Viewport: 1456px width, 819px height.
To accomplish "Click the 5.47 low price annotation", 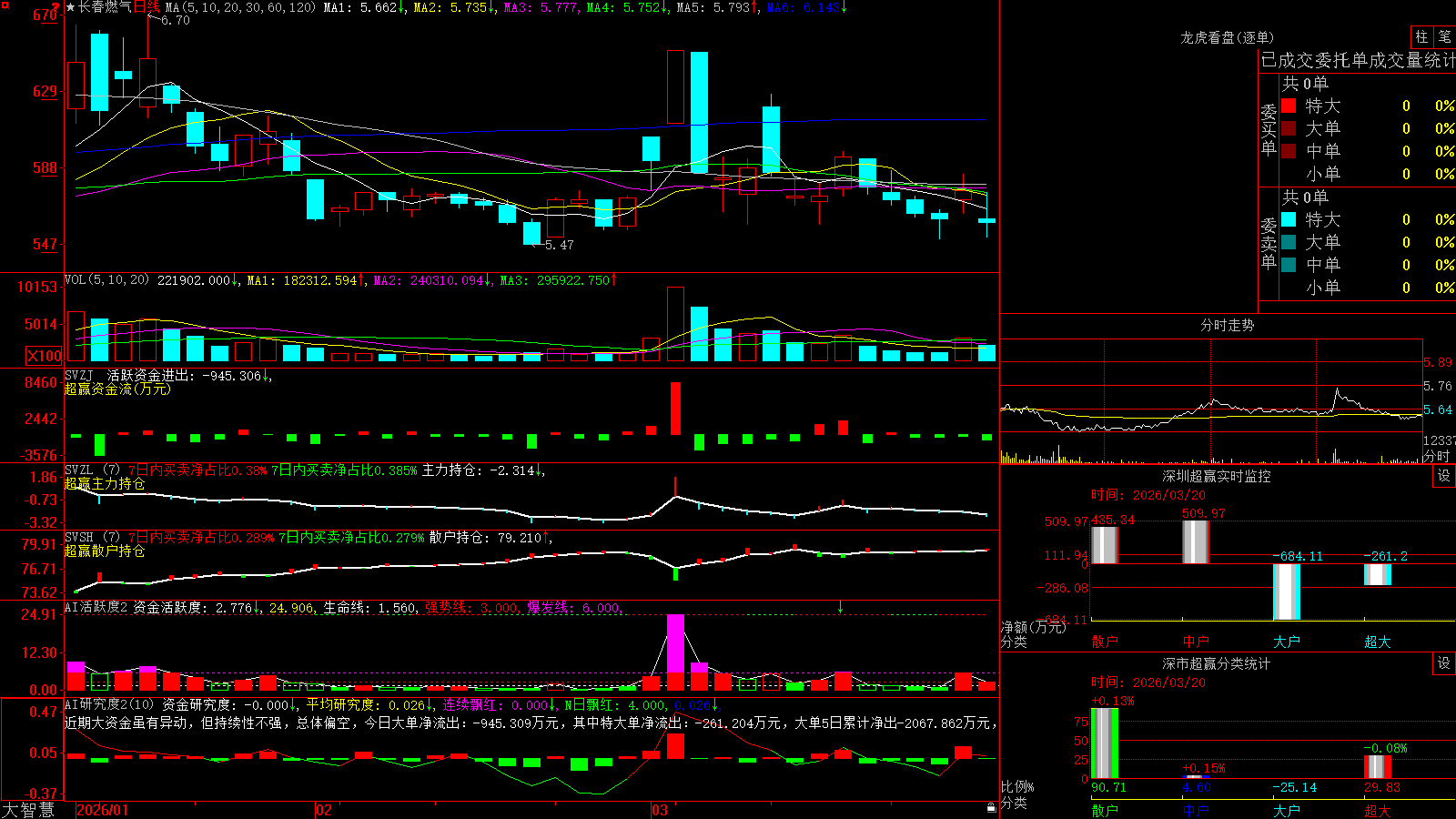I will [560, 245].
